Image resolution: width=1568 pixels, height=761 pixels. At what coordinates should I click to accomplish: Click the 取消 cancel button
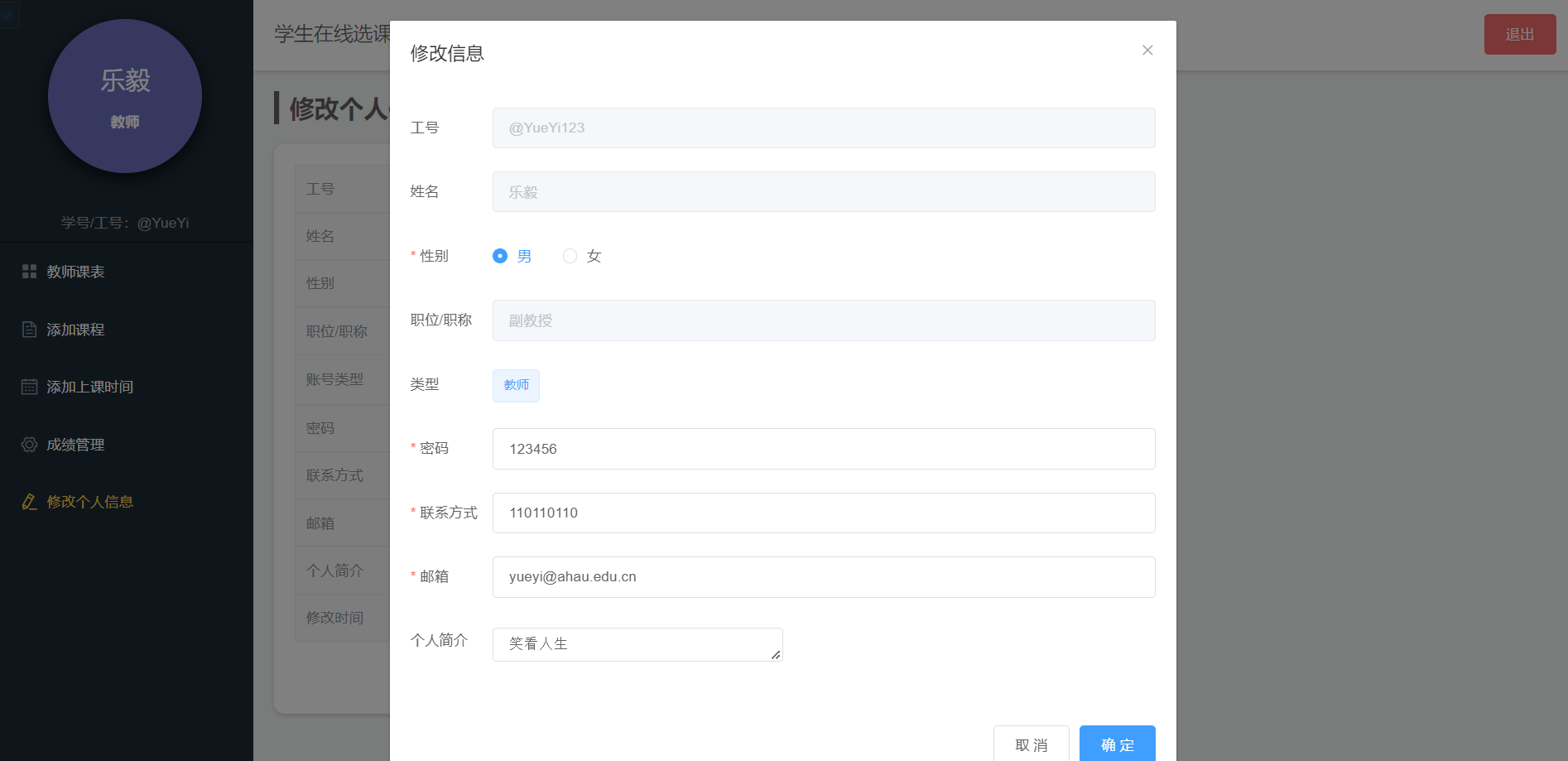pos(1032,744)
